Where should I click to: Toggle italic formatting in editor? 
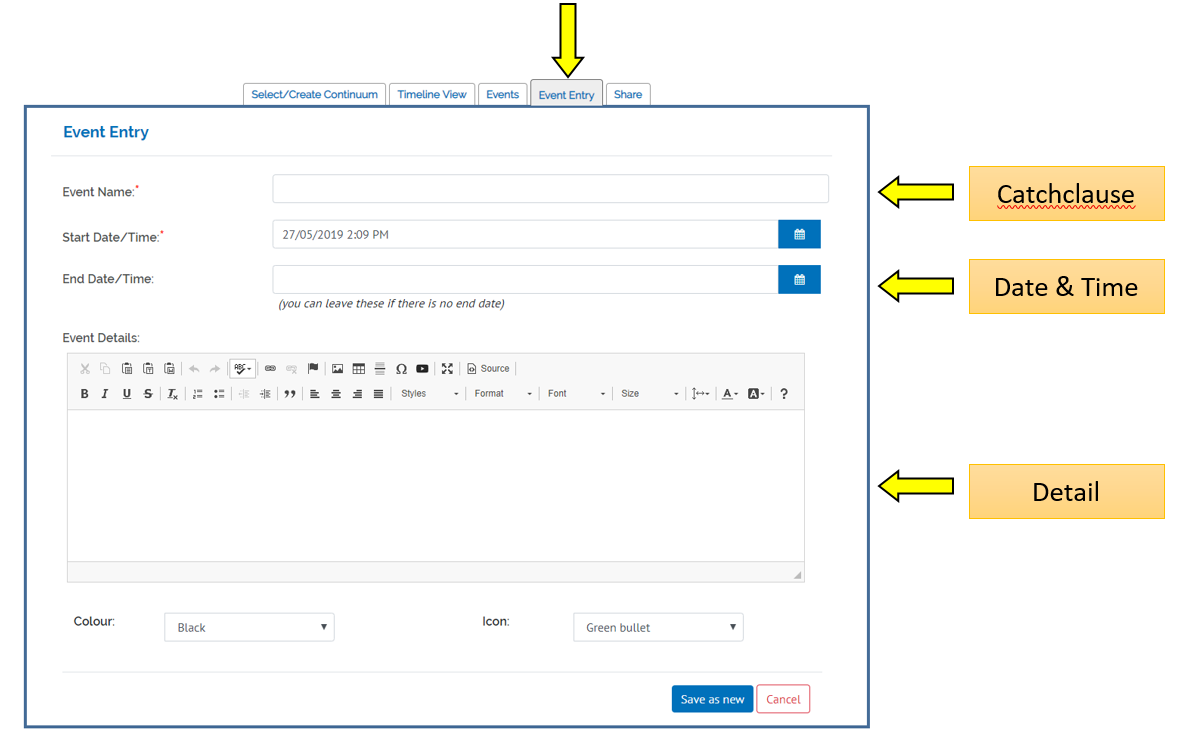105,394
